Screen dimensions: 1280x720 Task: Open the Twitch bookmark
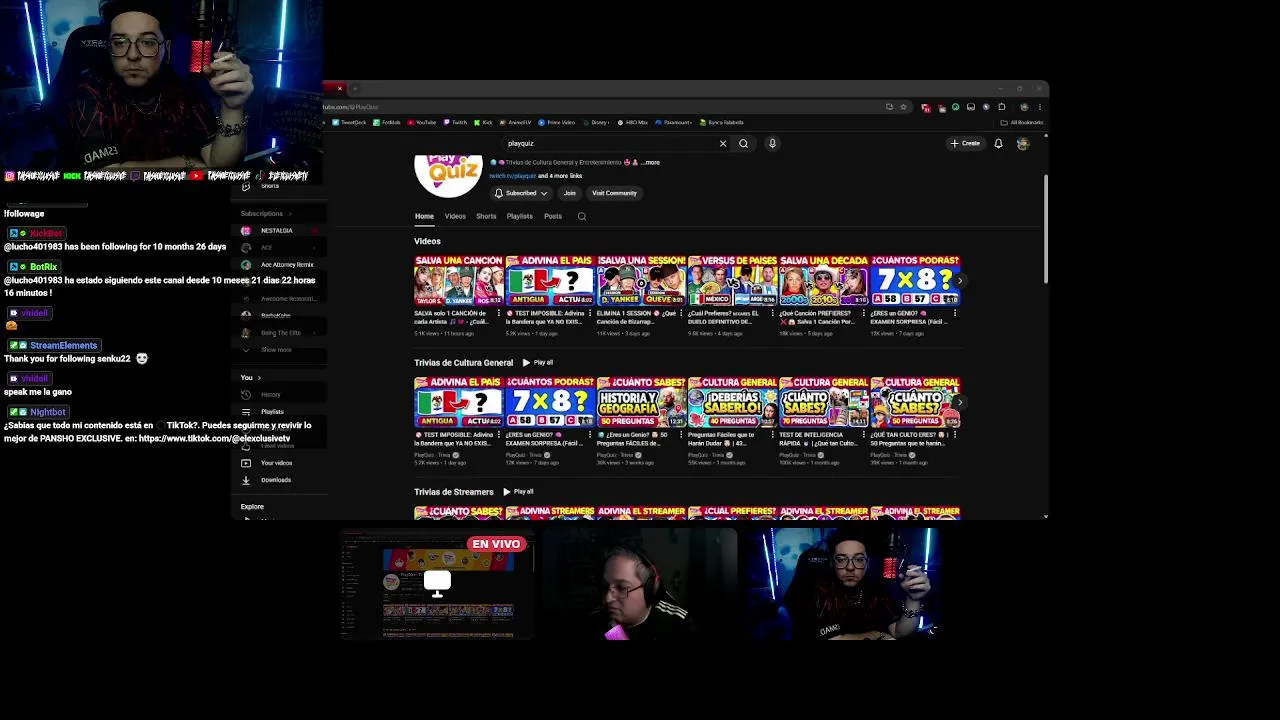click(455, 122)
